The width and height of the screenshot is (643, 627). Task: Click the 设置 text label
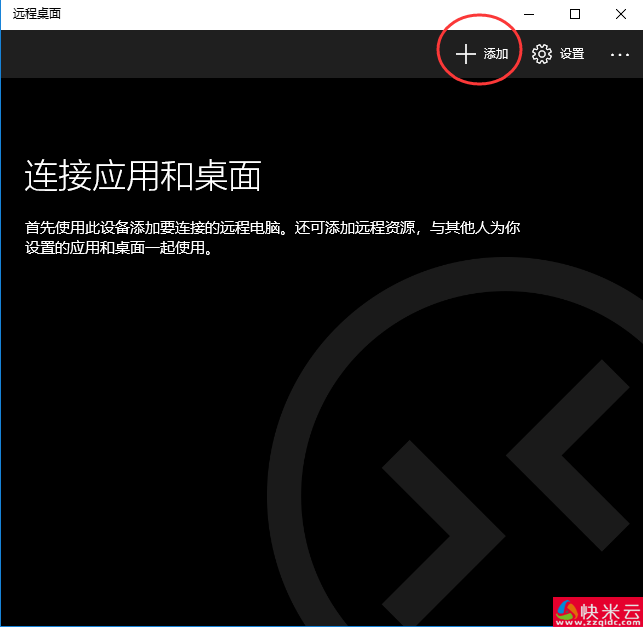(572, 54)
